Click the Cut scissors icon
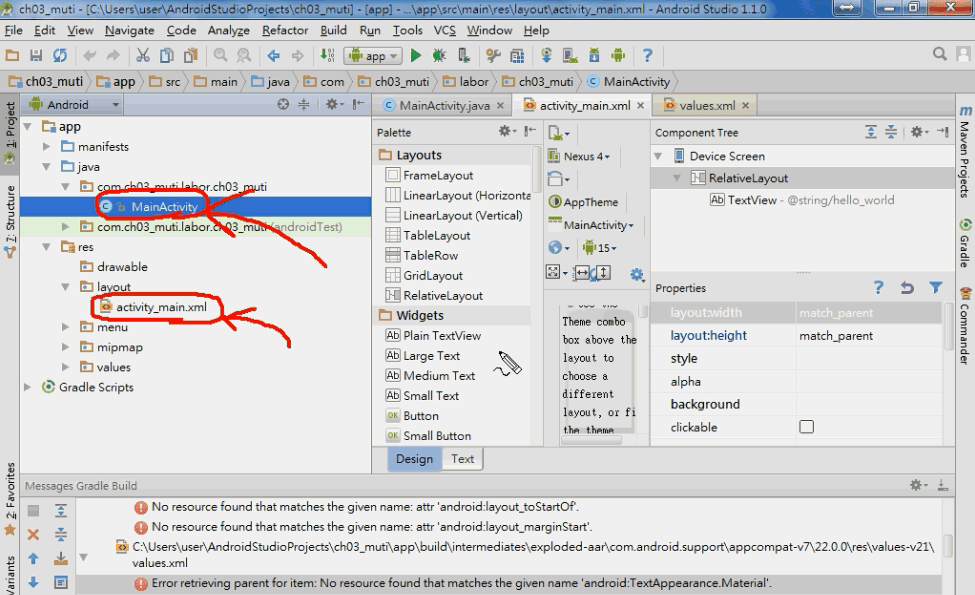Viewport: 975px width, 595px height. coord(143,55)
